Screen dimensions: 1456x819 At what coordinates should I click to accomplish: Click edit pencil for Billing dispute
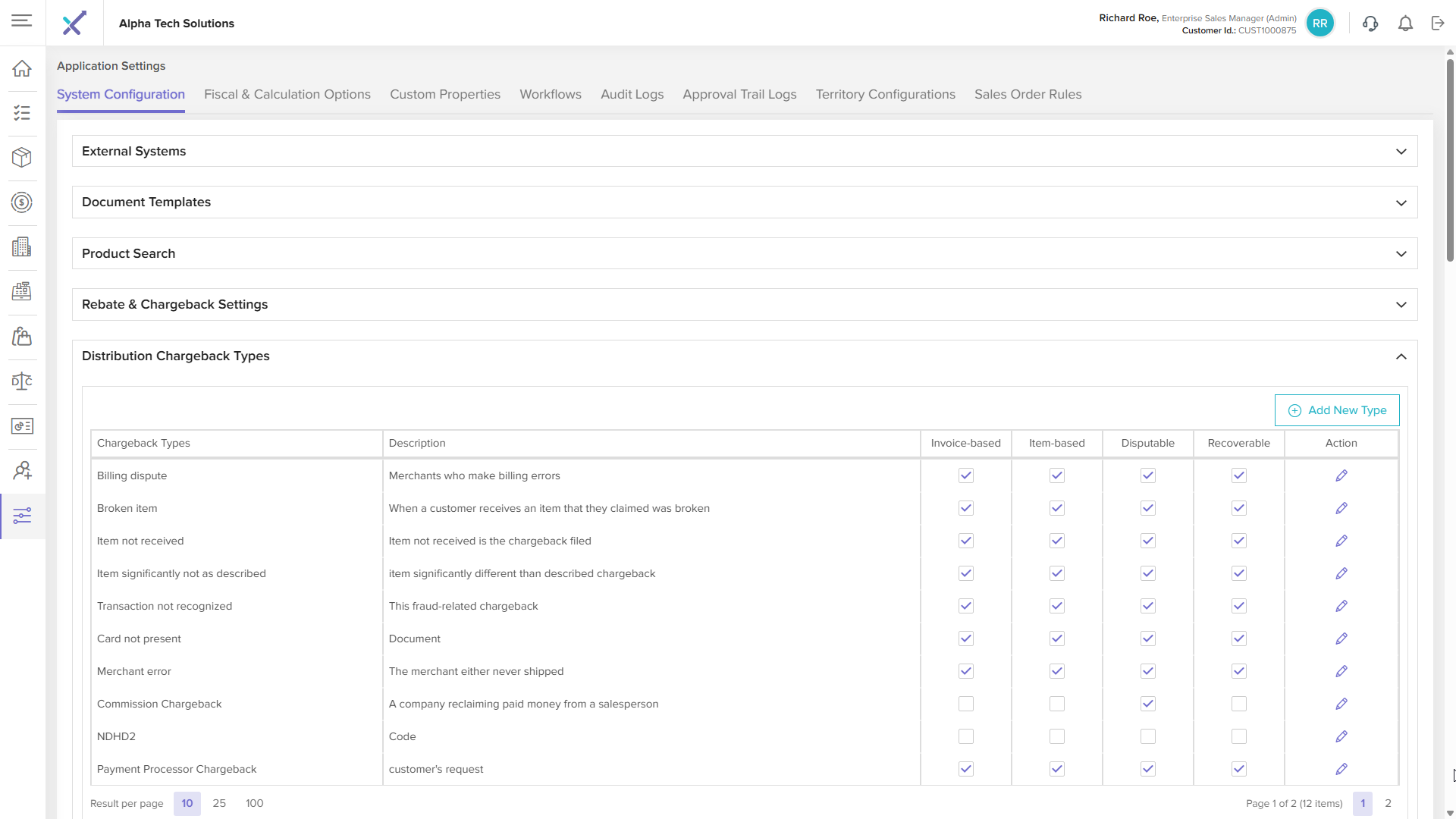(x=1341, y=475)
